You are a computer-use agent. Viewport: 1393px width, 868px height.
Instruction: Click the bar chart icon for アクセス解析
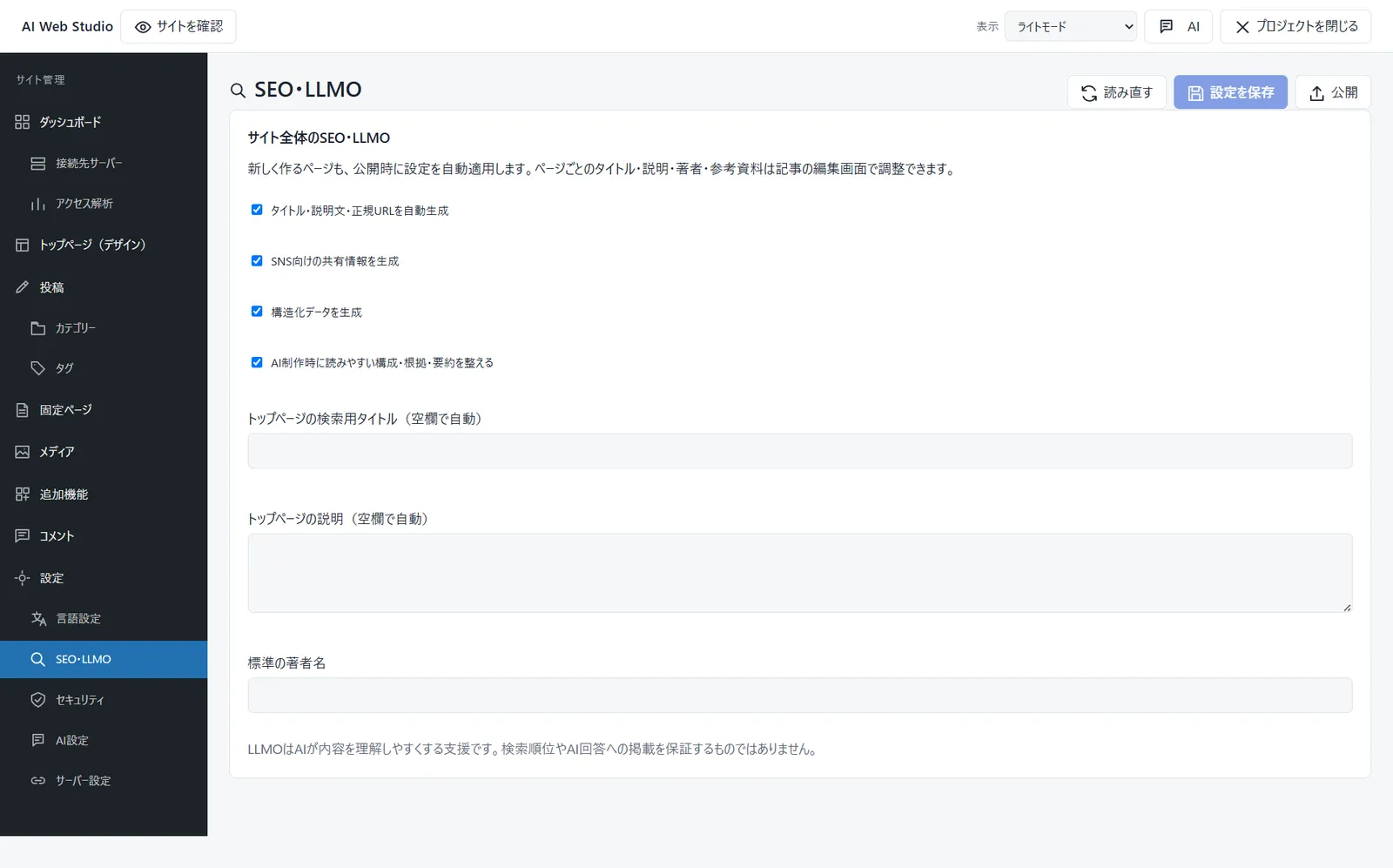[x=38, y=204]
